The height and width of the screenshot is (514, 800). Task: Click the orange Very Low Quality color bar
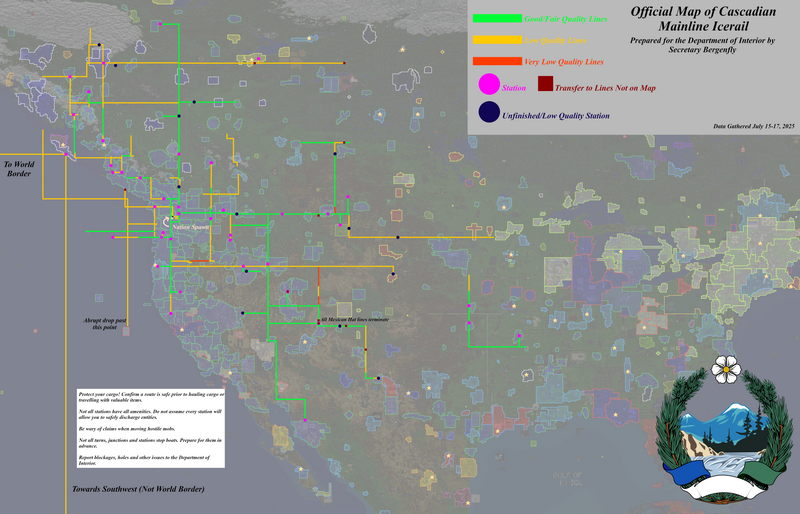[x=497, y=62]
